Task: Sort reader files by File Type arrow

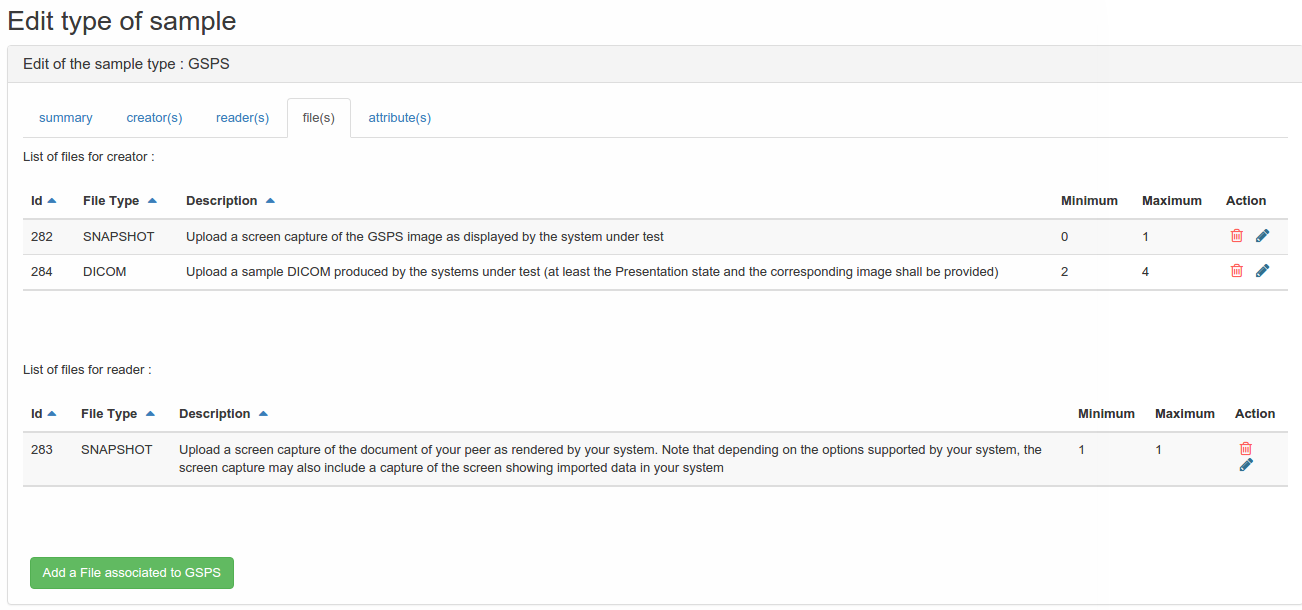Action: (x=150, y=414)
